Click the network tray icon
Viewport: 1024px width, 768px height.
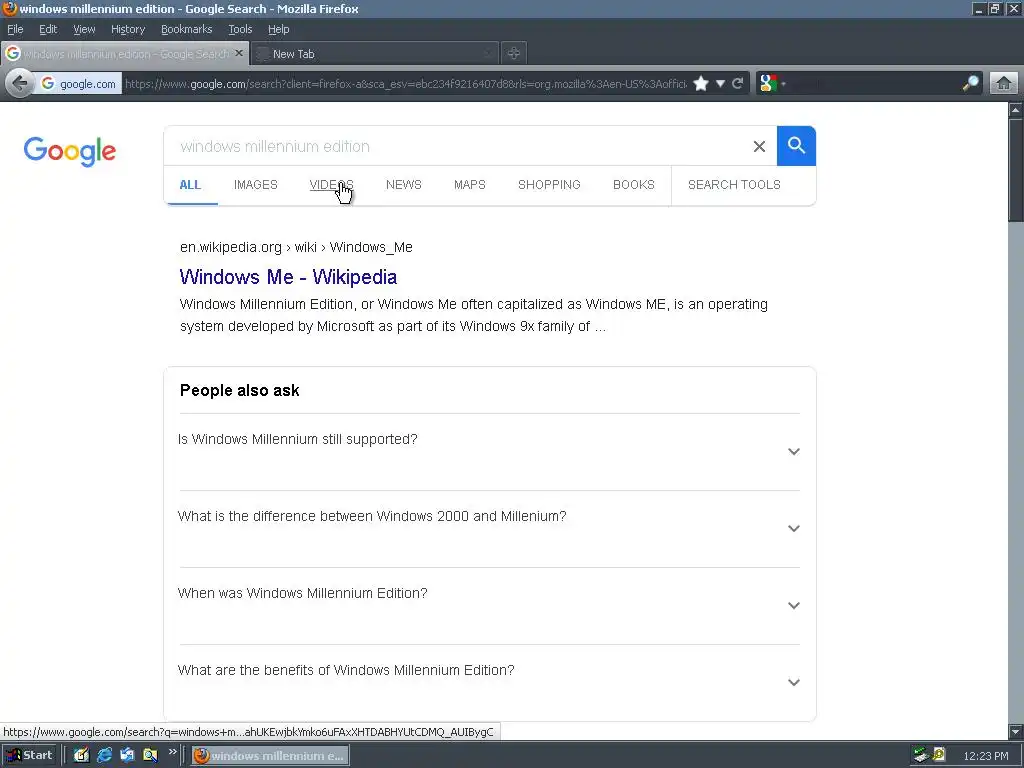921,756
